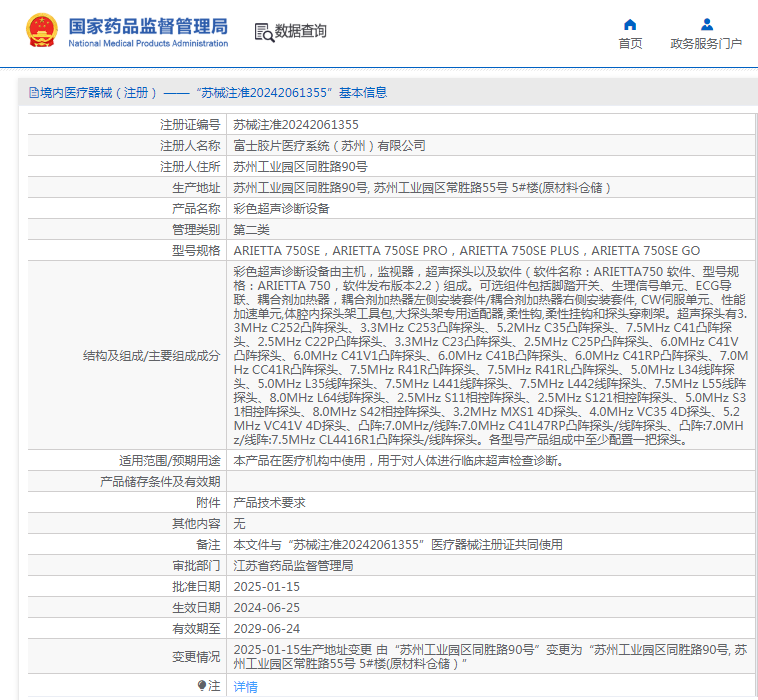Click the 国家药品监督管理局 site title

coord(148,26)
